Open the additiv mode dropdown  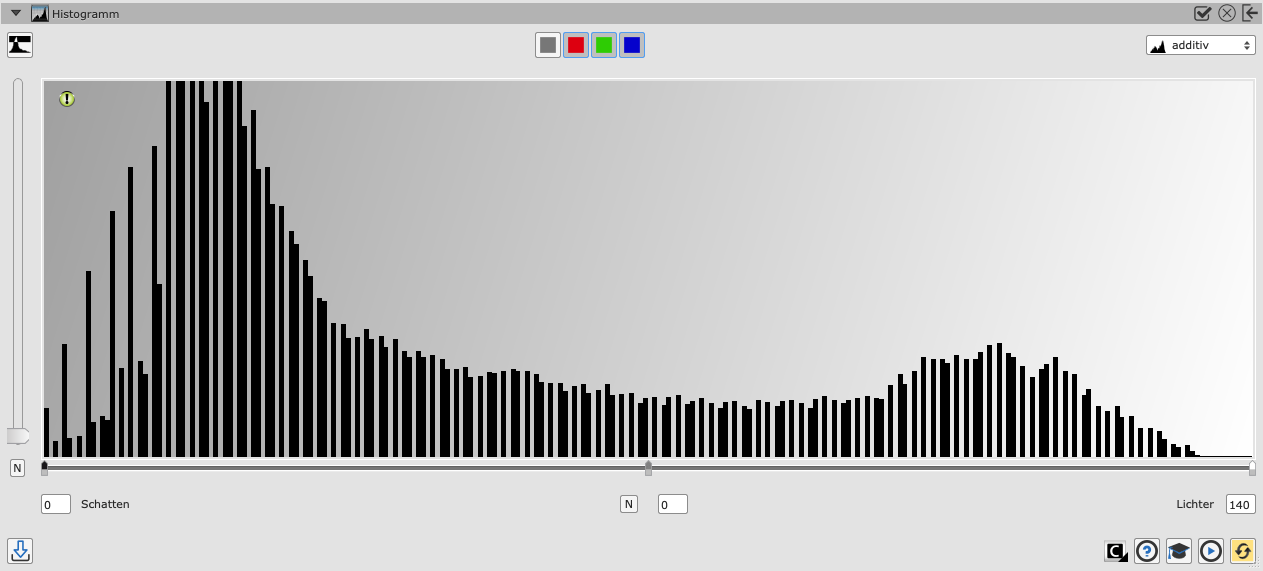point(1200,46)
